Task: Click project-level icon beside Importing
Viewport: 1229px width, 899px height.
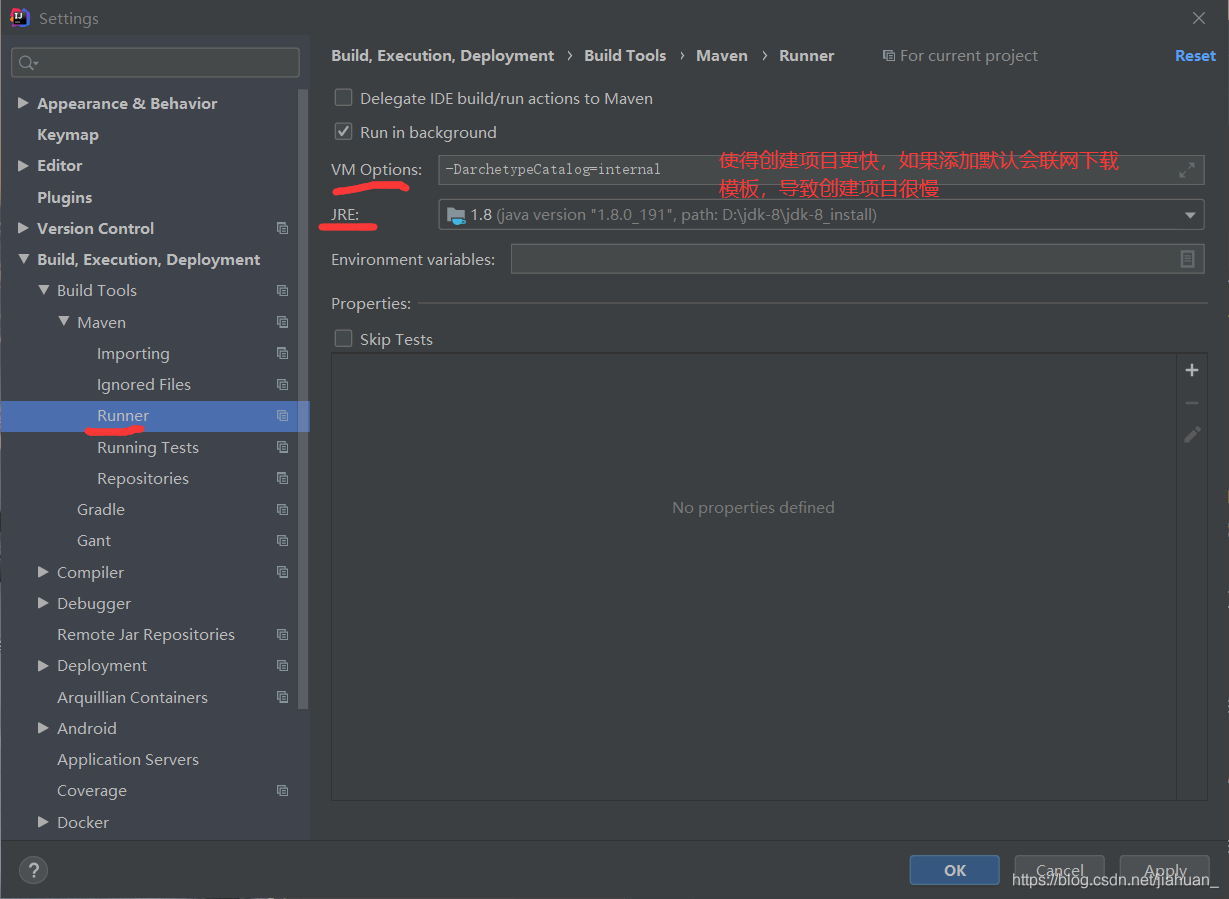Action: (283, 353)
